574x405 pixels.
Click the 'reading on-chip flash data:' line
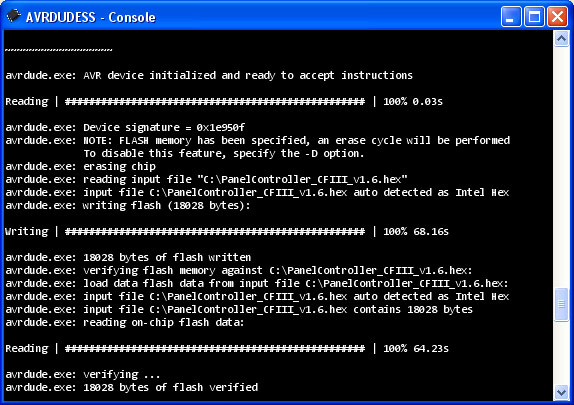pyautogui.click(x=124, y=322)
